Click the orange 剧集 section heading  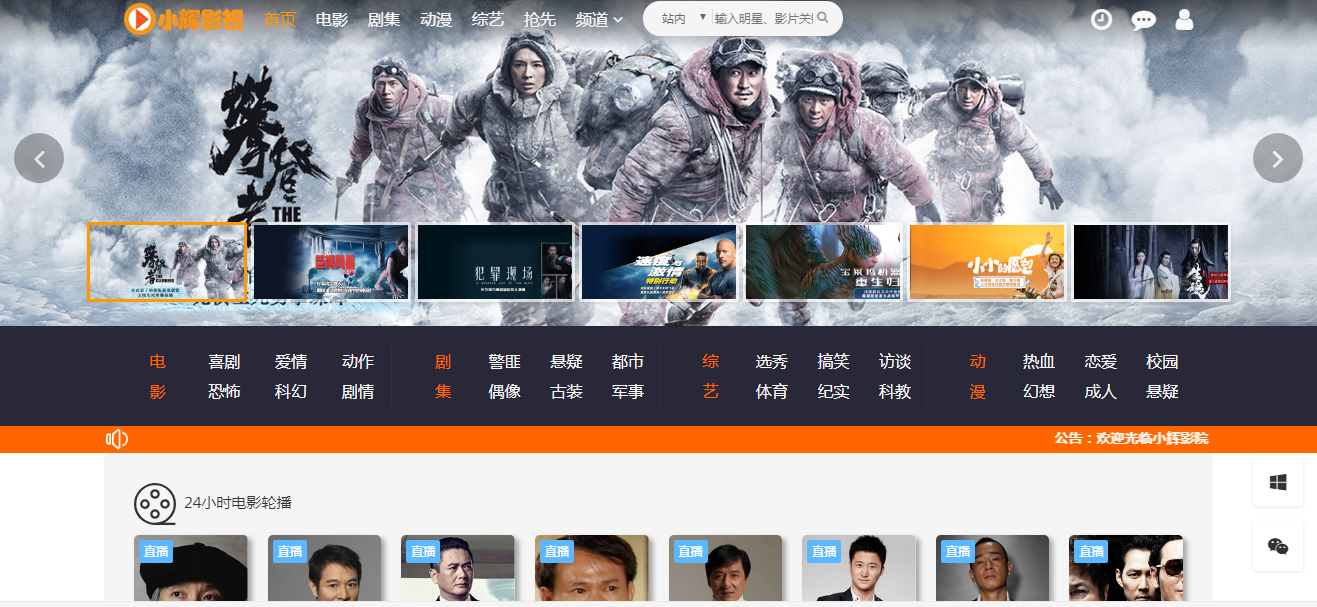tap(443, 377)
